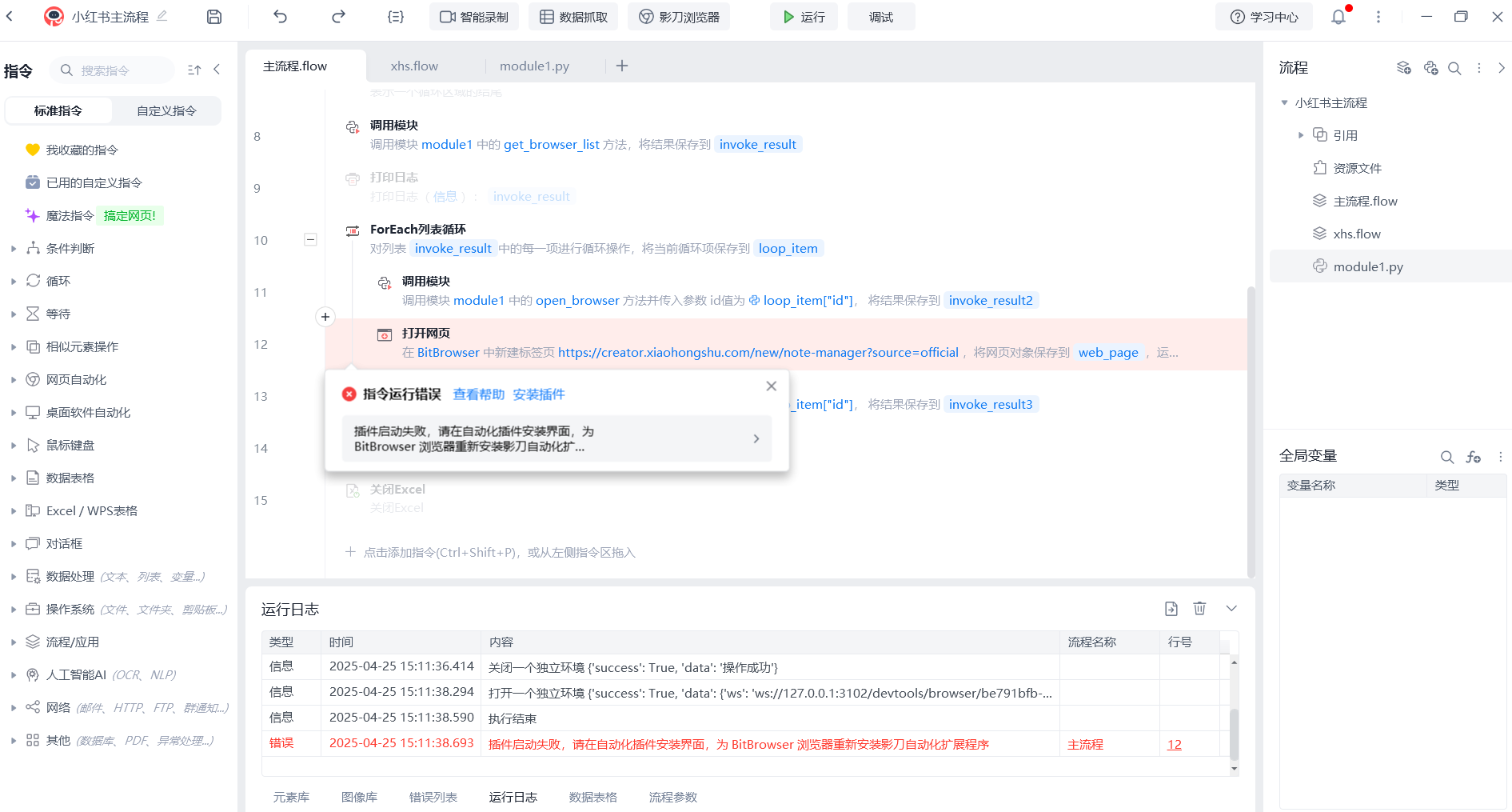The image size is (1512, 812).
Task: Click the redo arrow icon
Action: [338, 17]
